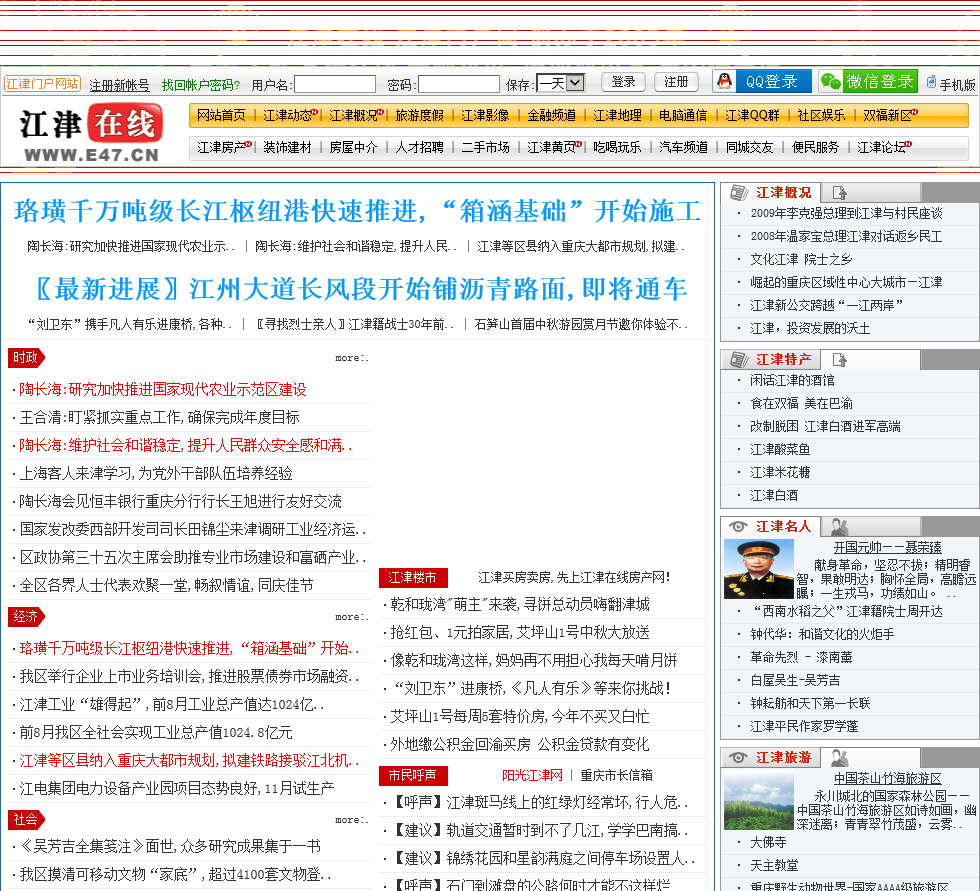Click the eye icon of 江津名人 panel
980x891 pixels.
738,527
